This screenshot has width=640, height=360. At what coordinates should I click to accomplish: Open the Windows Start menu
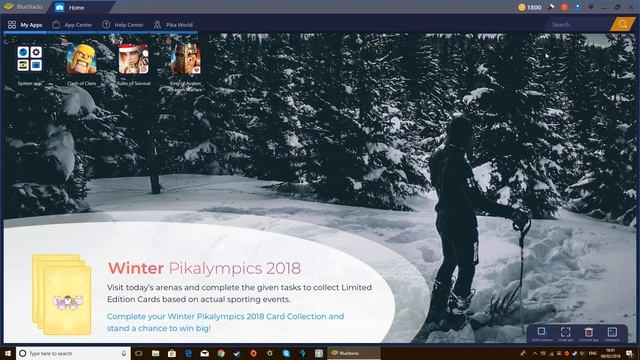[8, 353]
